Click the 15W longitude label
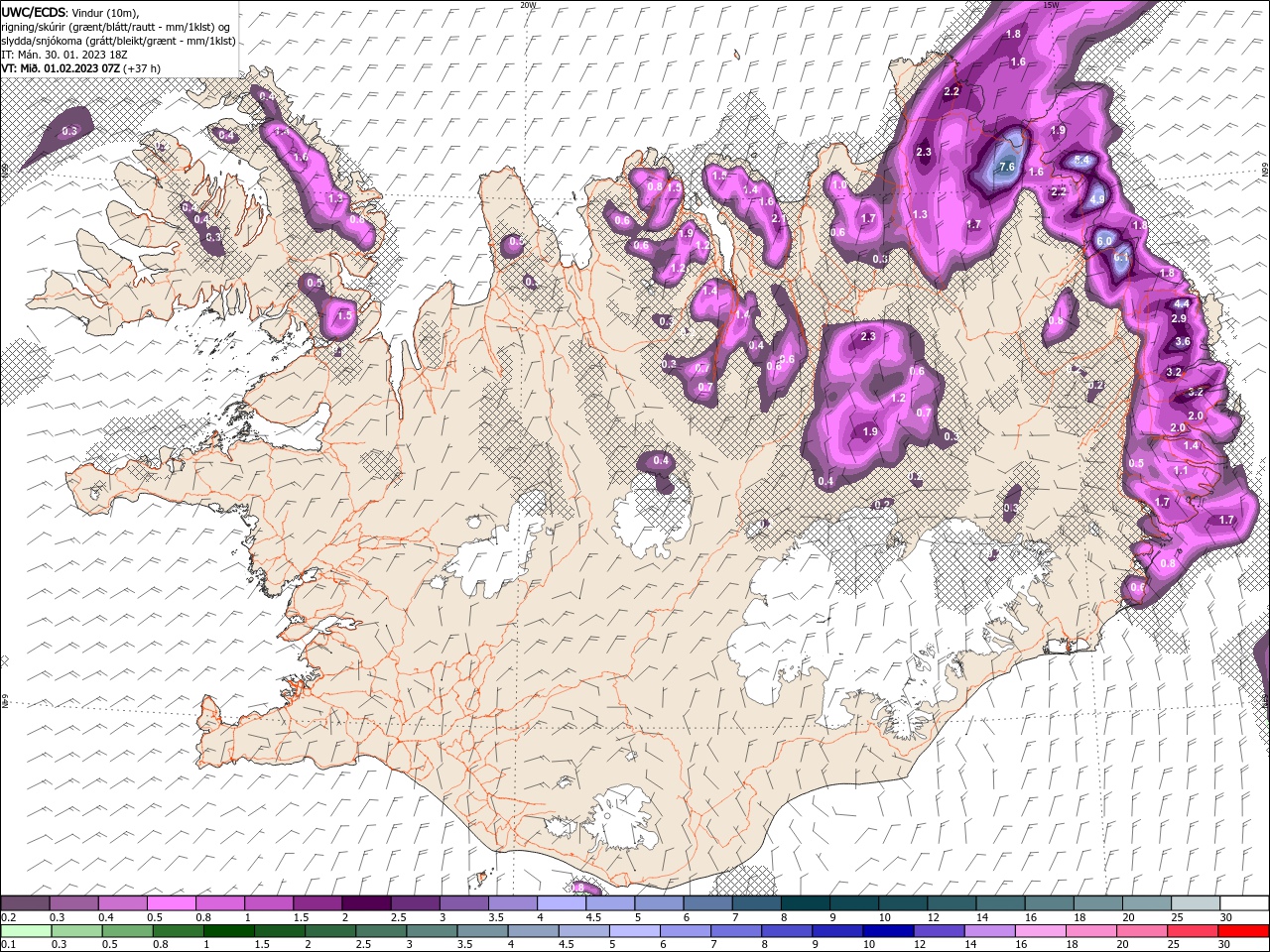 1051,5
